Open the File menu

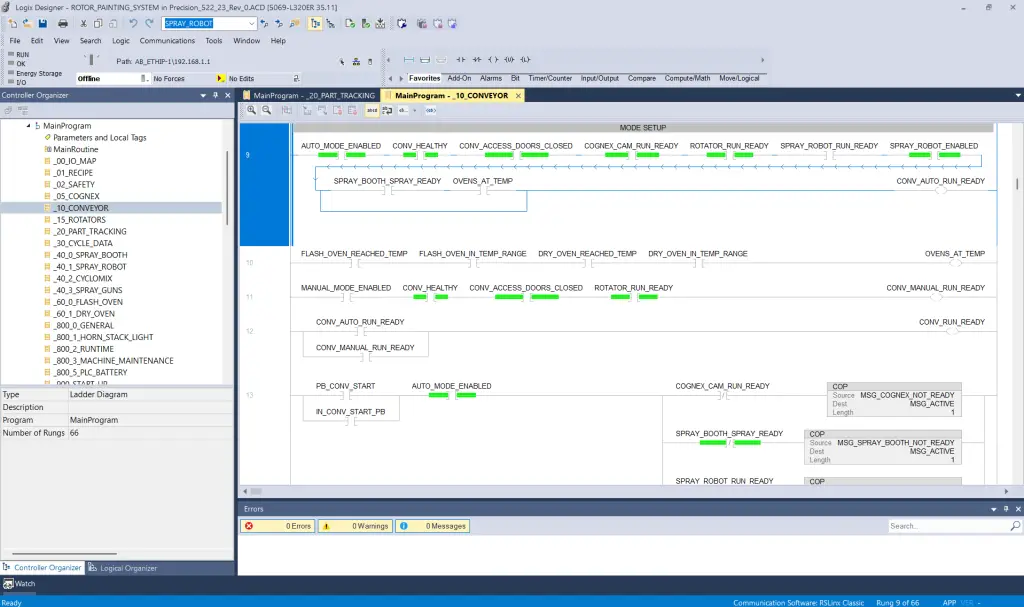15,41
